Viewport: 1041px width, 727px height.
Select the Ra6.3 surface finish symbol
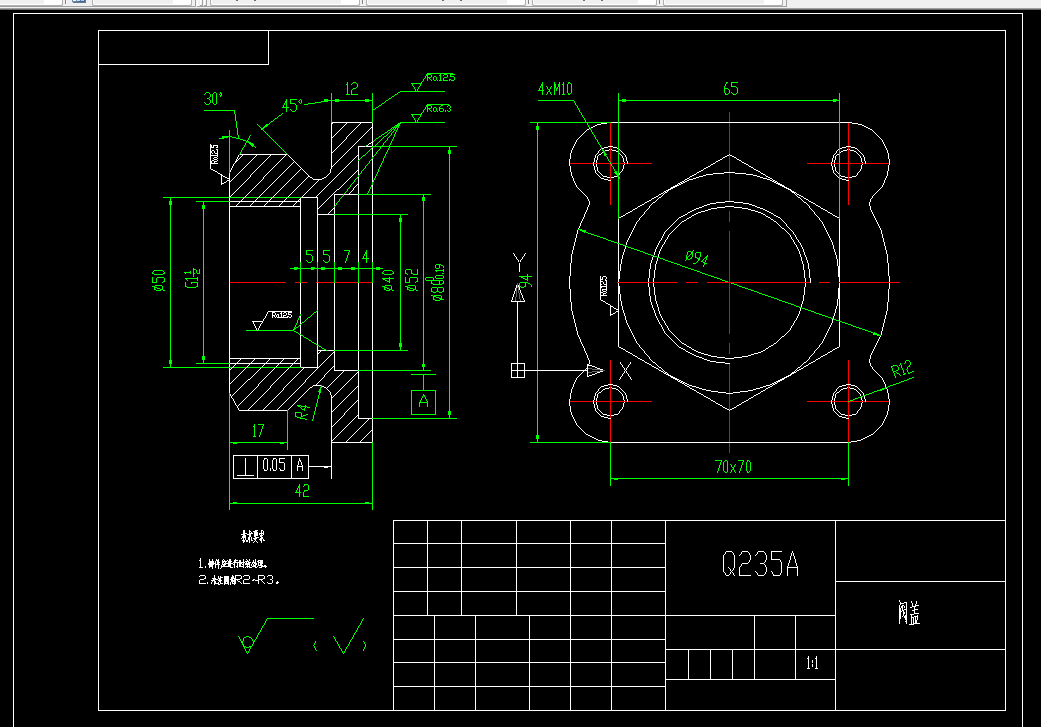click(x=430, y=112)
